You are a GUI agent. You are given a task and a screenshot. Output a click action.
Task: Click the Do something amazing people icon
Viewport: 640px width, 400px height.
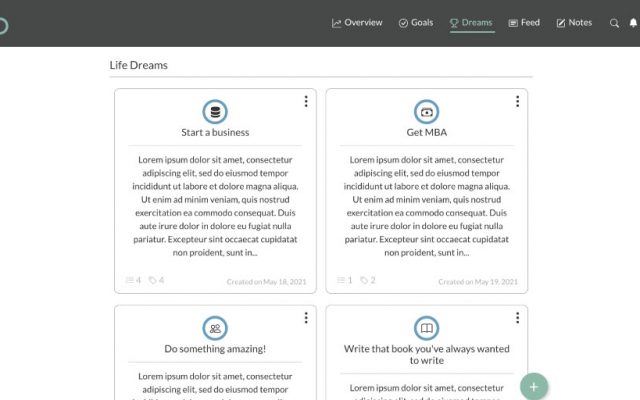pyautogui.click(x=215, y=328)
